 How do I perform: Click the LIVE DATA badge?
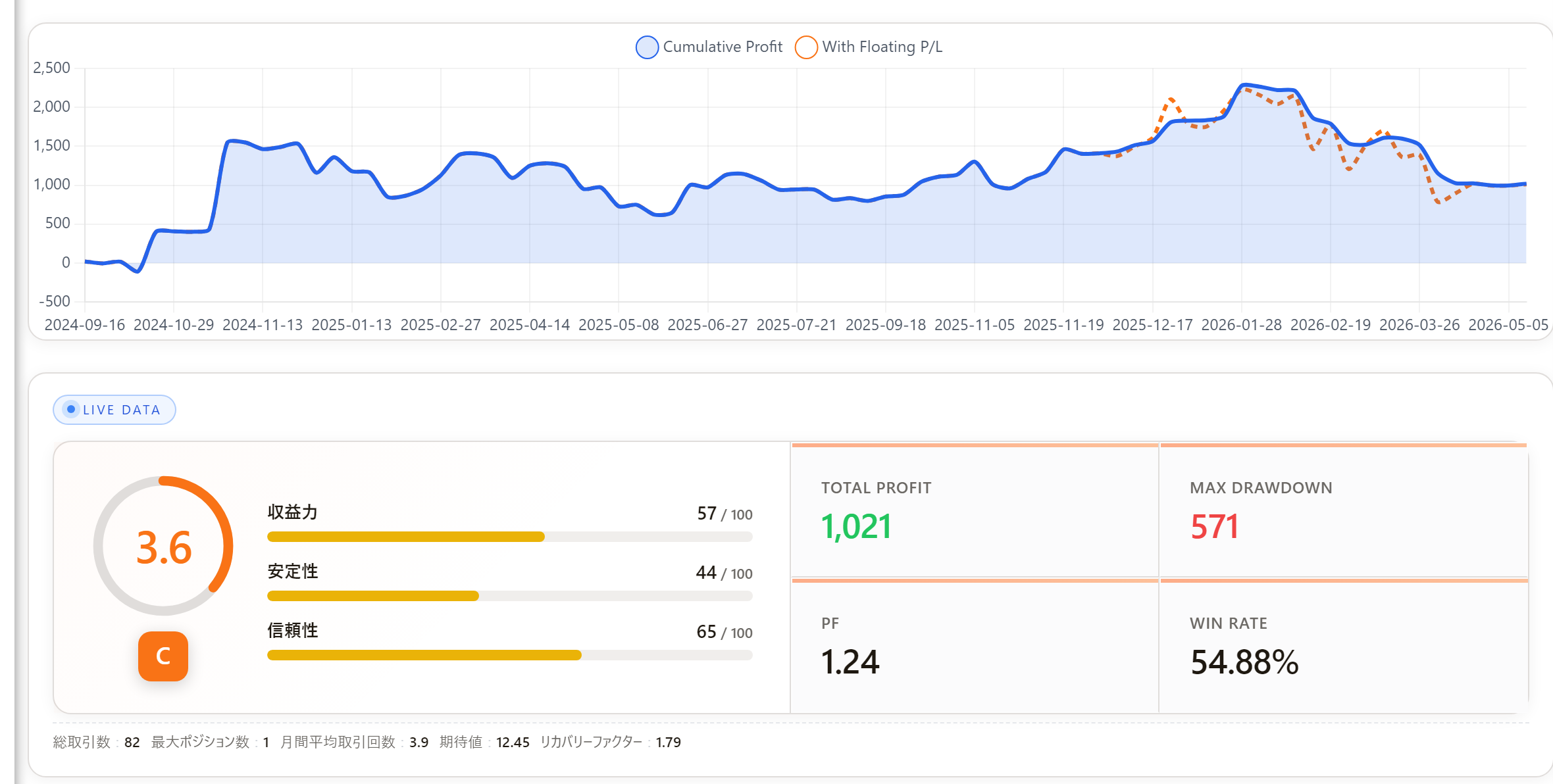pos(115,410)
